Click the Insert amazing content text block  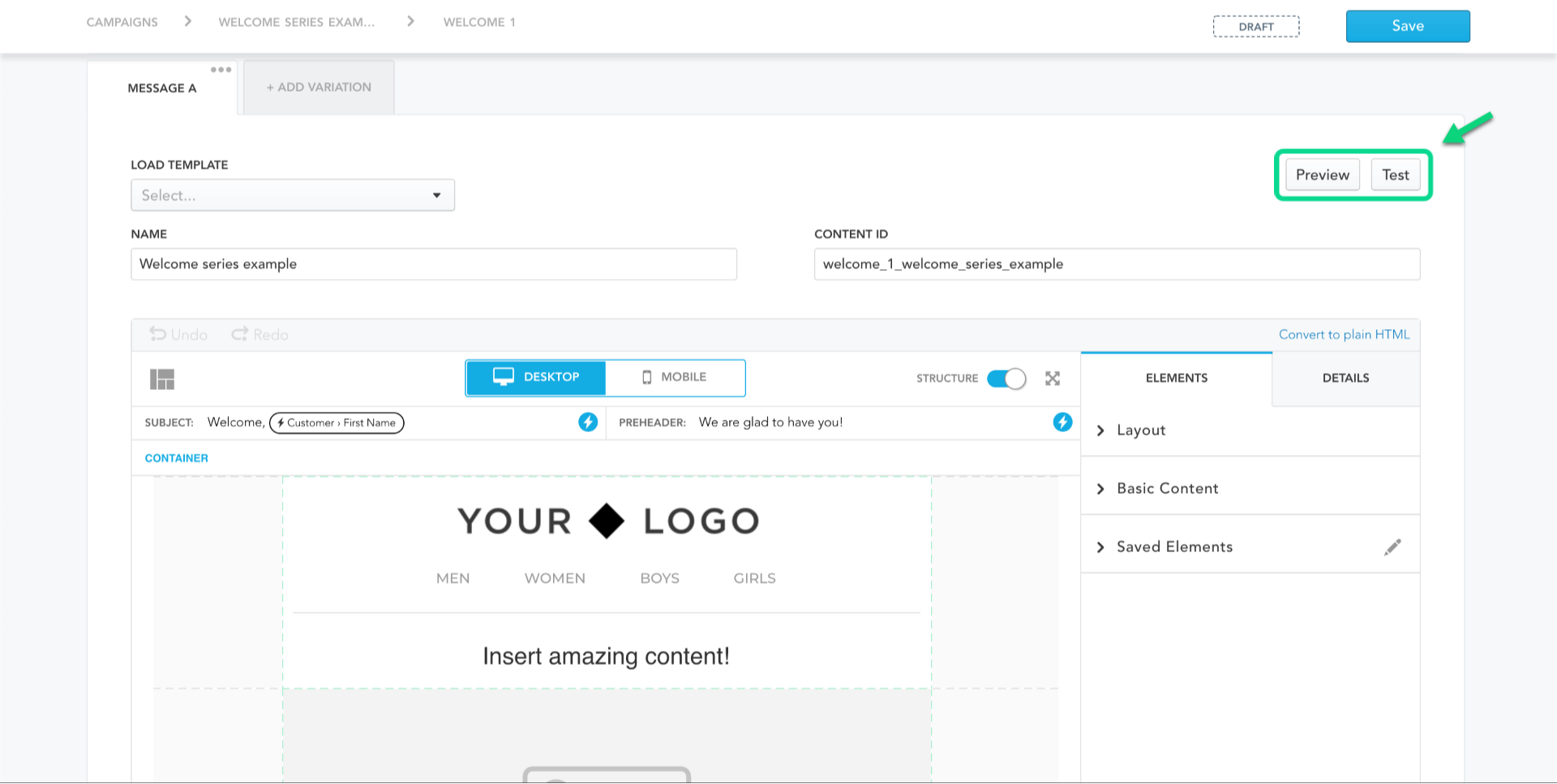pyautogui.click(x=606, y=656)
